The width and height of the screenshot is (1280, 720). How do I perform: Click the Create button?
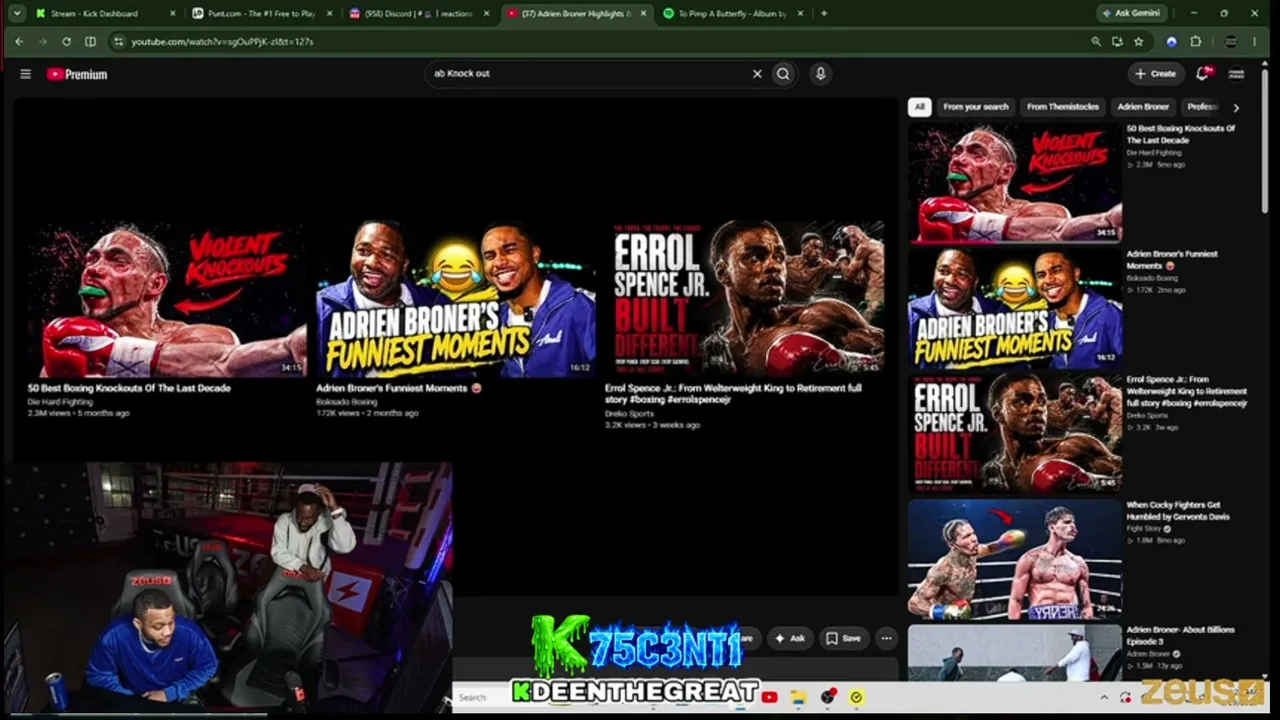click(1156, 73)
